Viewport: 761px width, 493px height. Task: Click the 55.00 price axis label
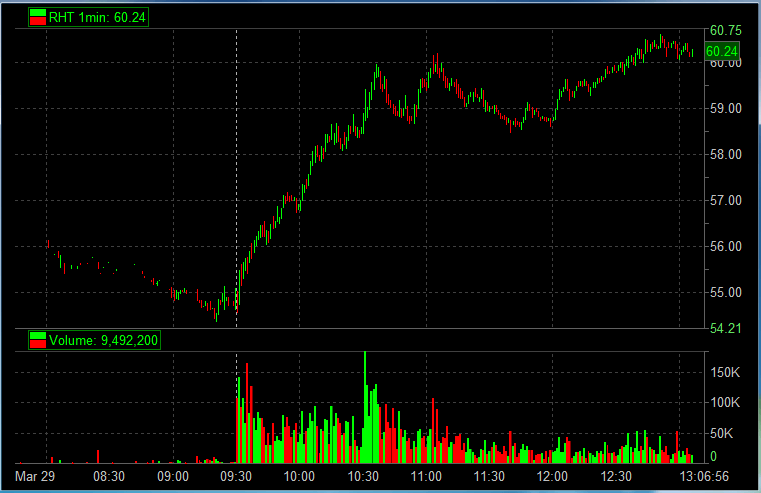pos(726,293)
